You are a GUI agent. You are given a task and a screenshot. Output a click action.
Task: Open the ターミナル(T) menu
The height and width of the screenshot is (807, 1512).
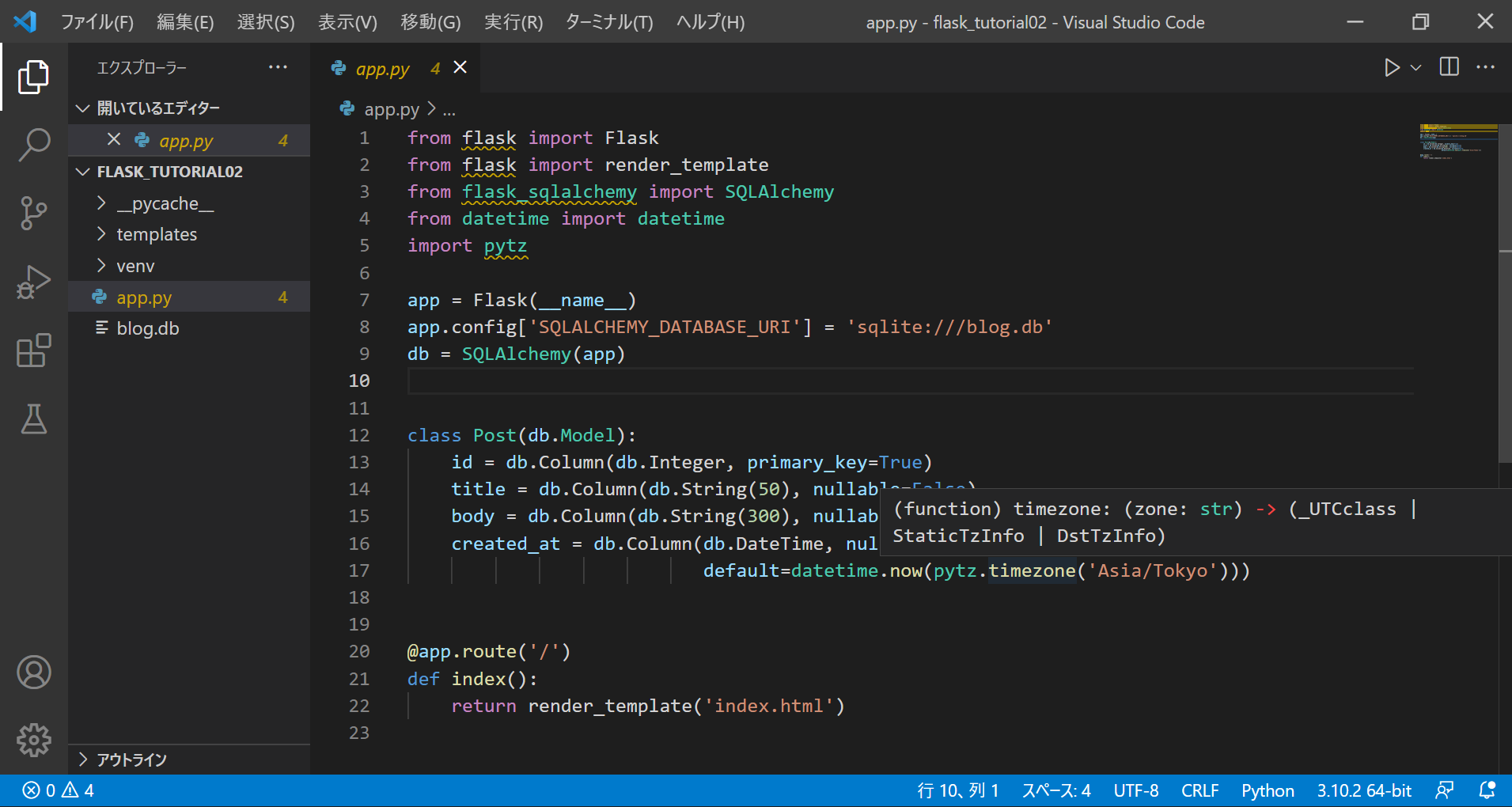point(609,22)
